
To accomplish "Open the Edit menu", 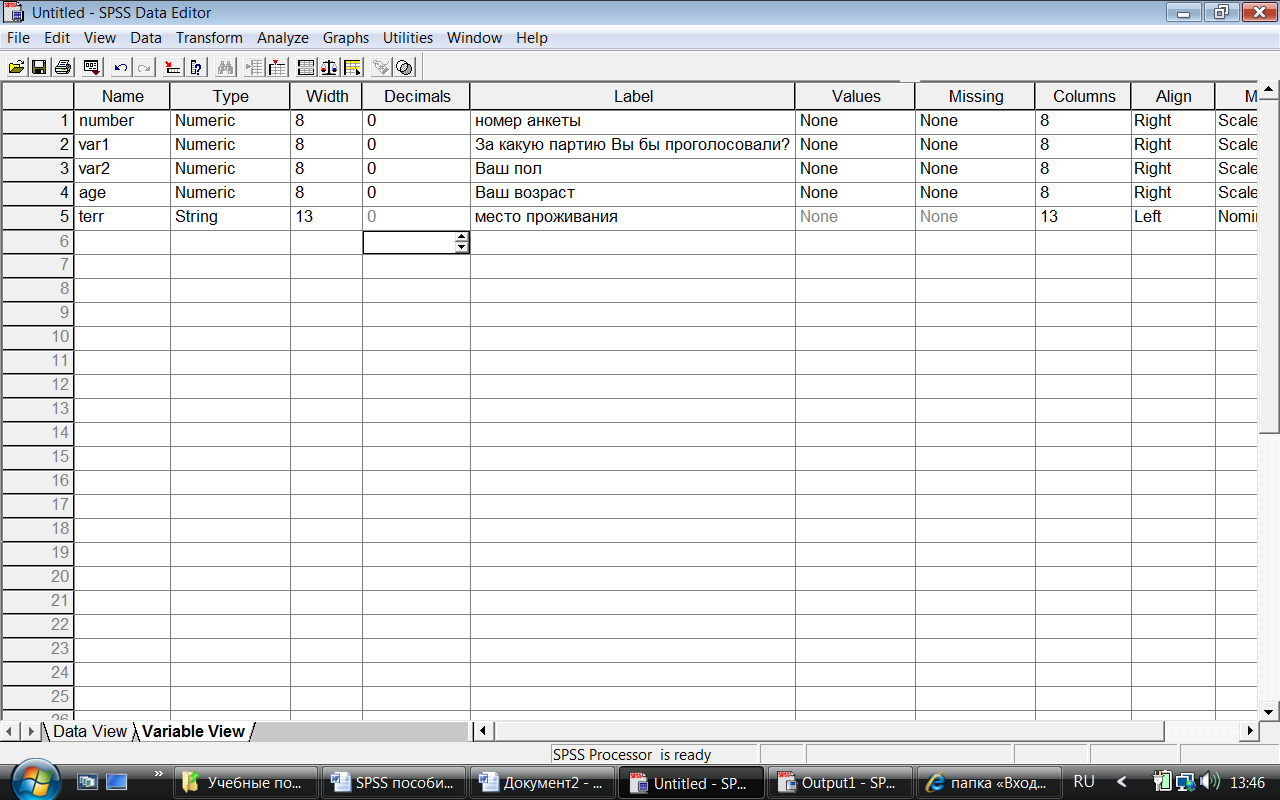I will [57, 38].
